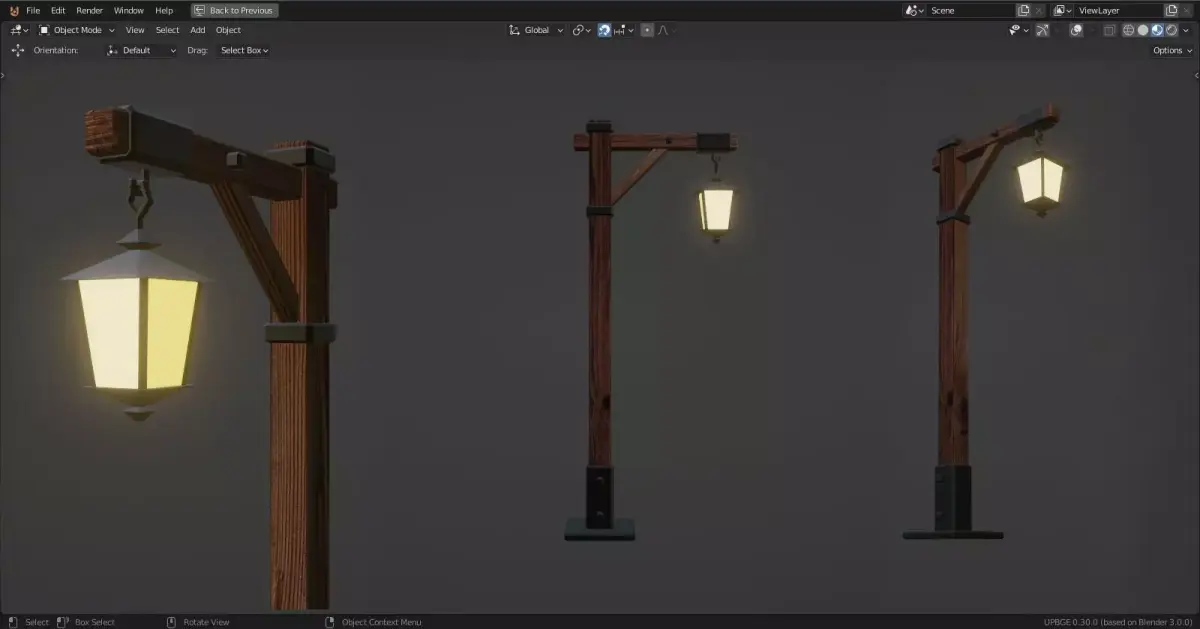Switch to material preview shading
1200x629 pixels.
1157,30
